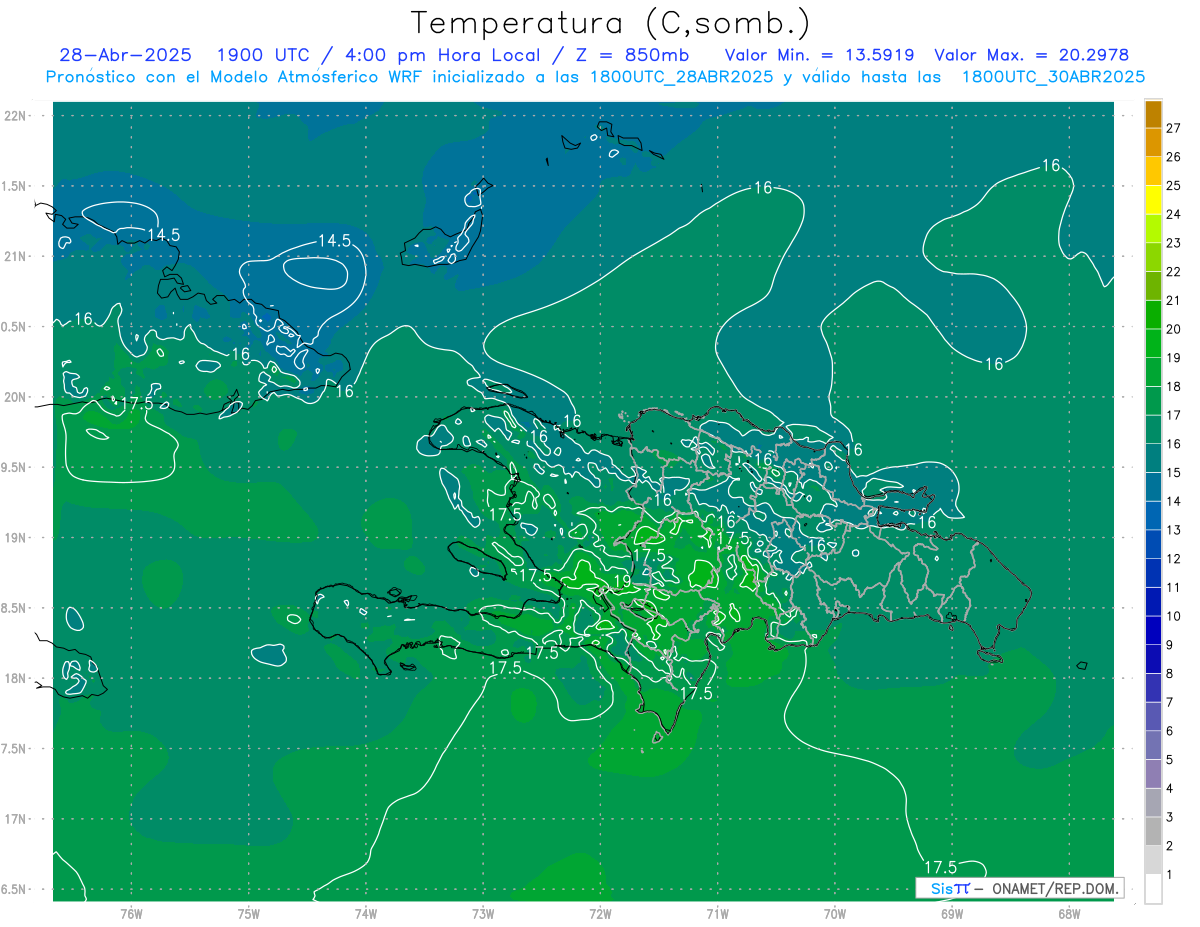Click the '73W' longitude axis label
Viewport: 1200px width, 927px height.
pyautogui.click(x=483, y=914)
